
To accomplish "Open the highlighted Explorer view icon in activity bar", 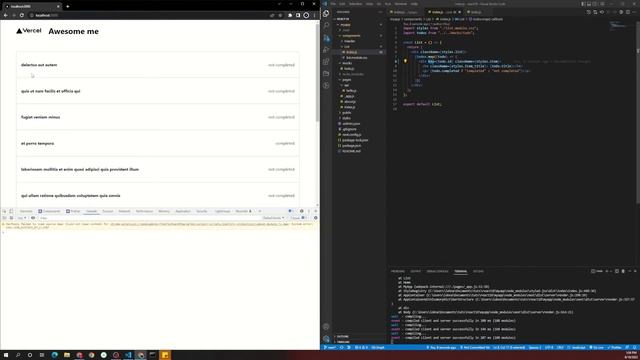I will [x=326, y=14].
